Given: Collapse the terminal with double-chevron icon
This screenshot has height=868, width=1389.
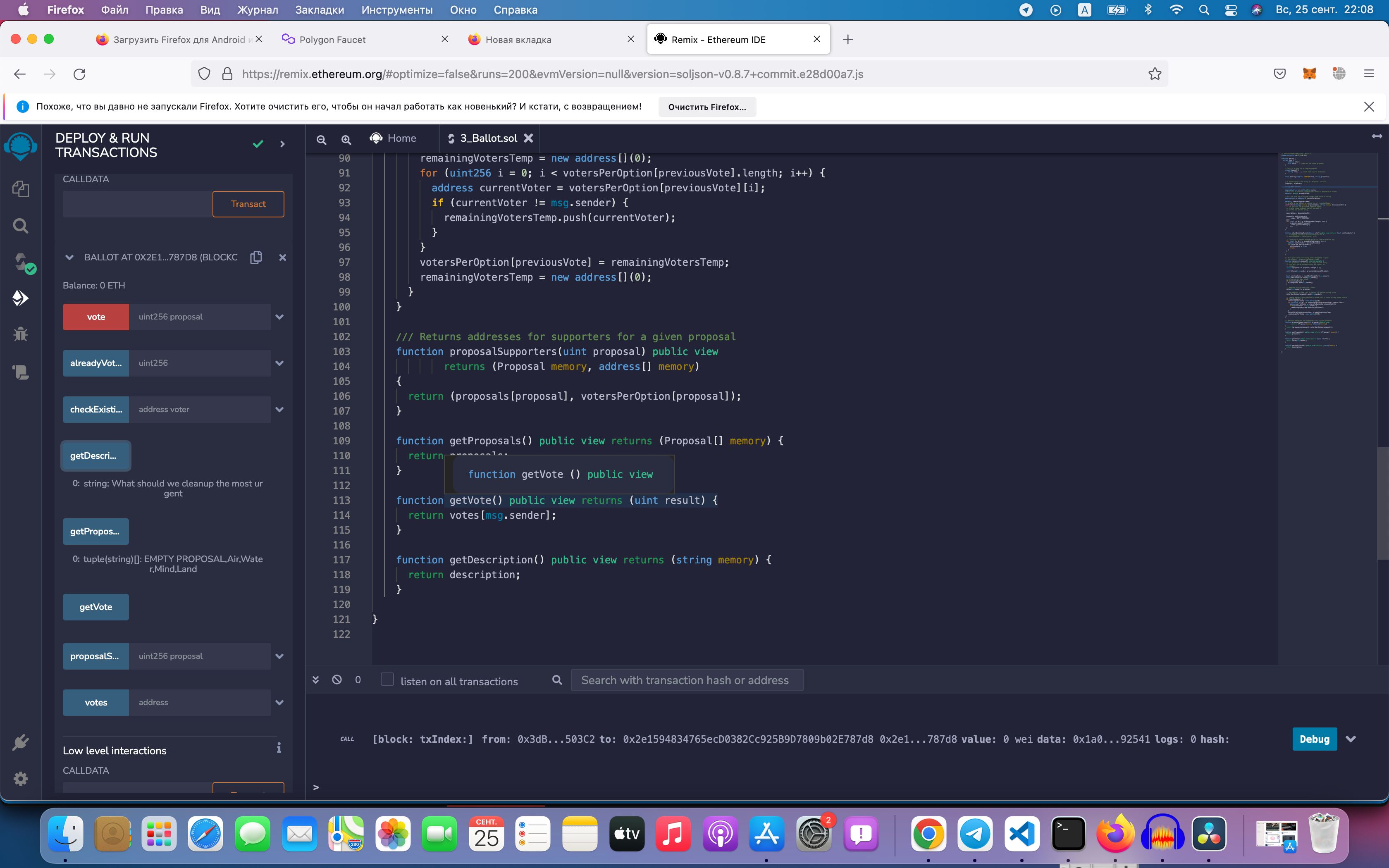Looking at the screenshot, I should click(x=316, y=680).
